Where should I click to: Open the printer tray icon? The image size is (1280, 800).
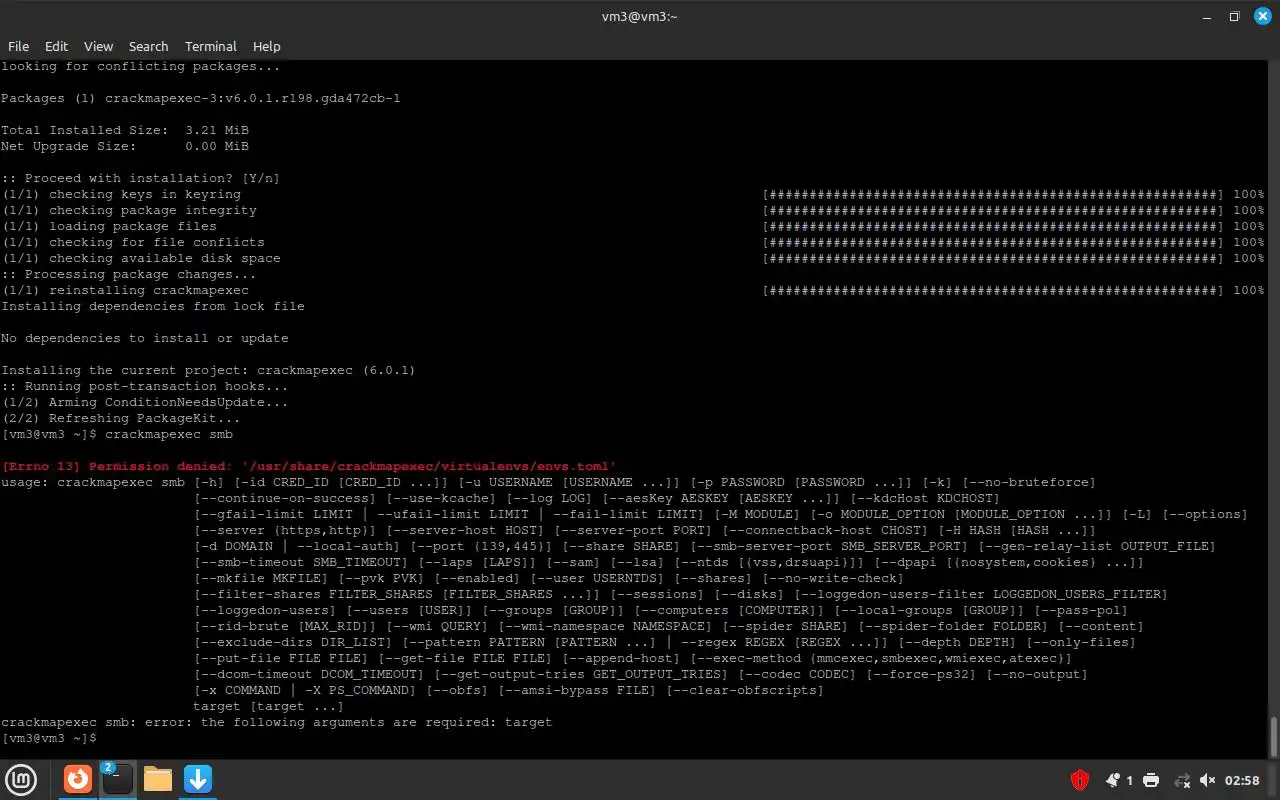pyautogui.click(x=1151, y=780)
